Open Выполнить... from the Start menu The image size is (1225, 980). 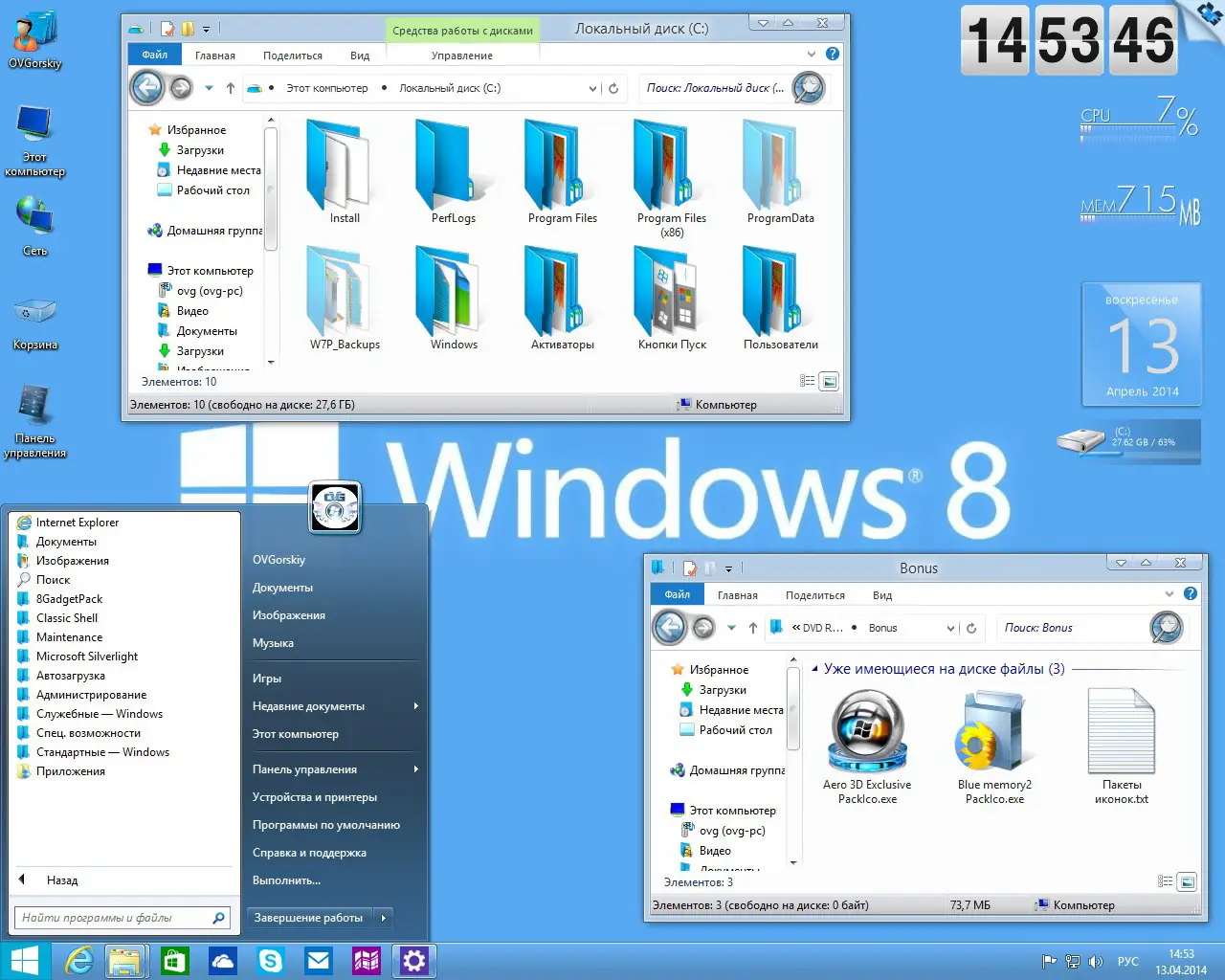(x=287, y=880)
